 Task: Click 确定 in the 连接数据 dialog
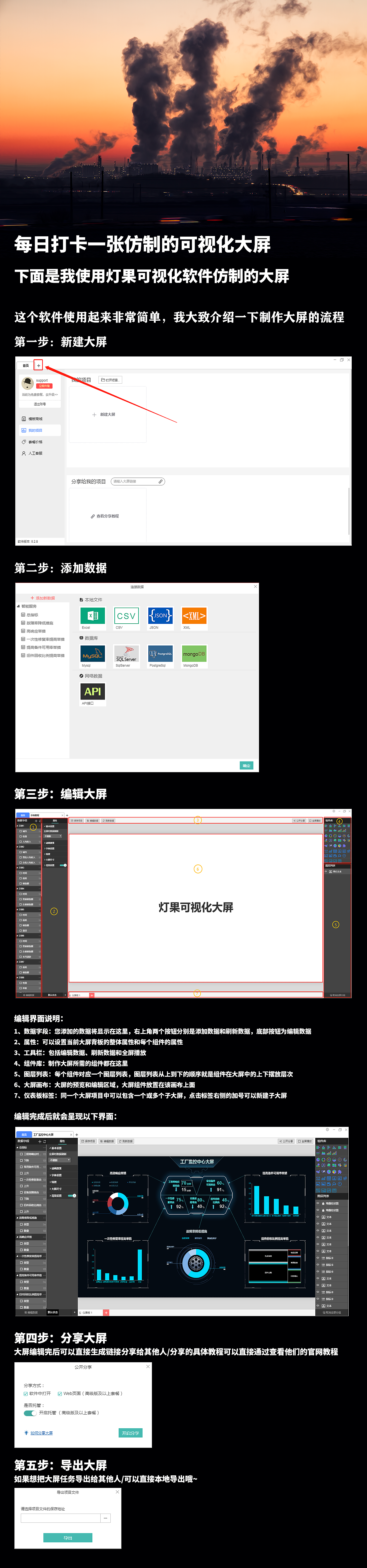click(x=247, y=766)
